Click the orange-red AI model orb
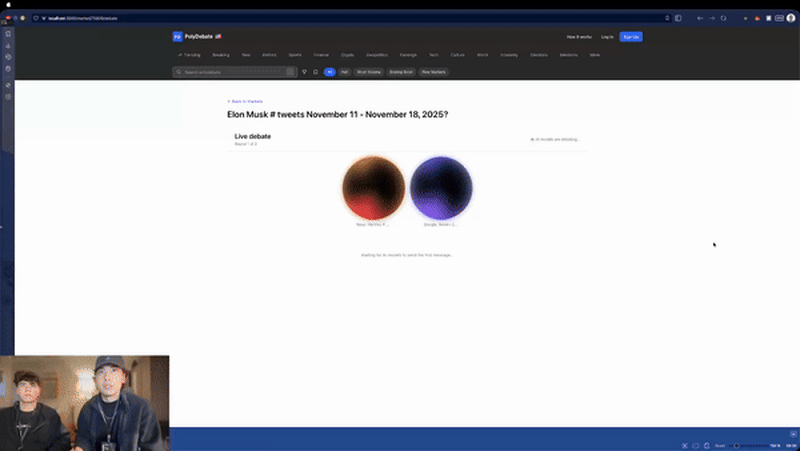 (x=373, y=188)
